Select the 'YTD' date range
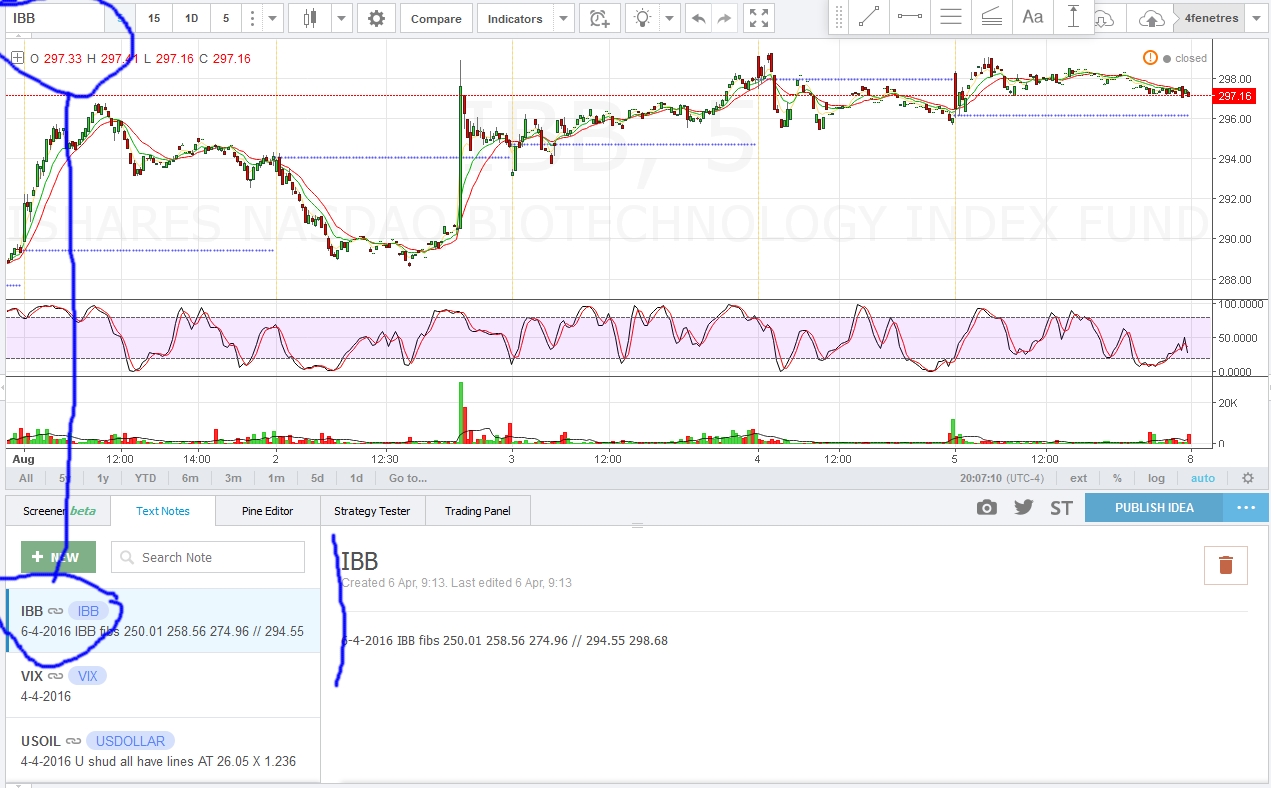Viewport: 1271px width, 788px height. coord(145,478)
